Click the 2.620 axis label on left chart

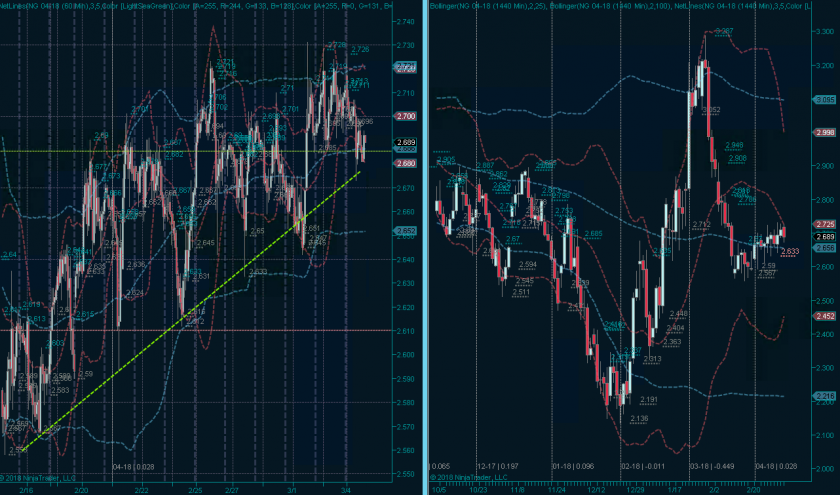point(406,308)
